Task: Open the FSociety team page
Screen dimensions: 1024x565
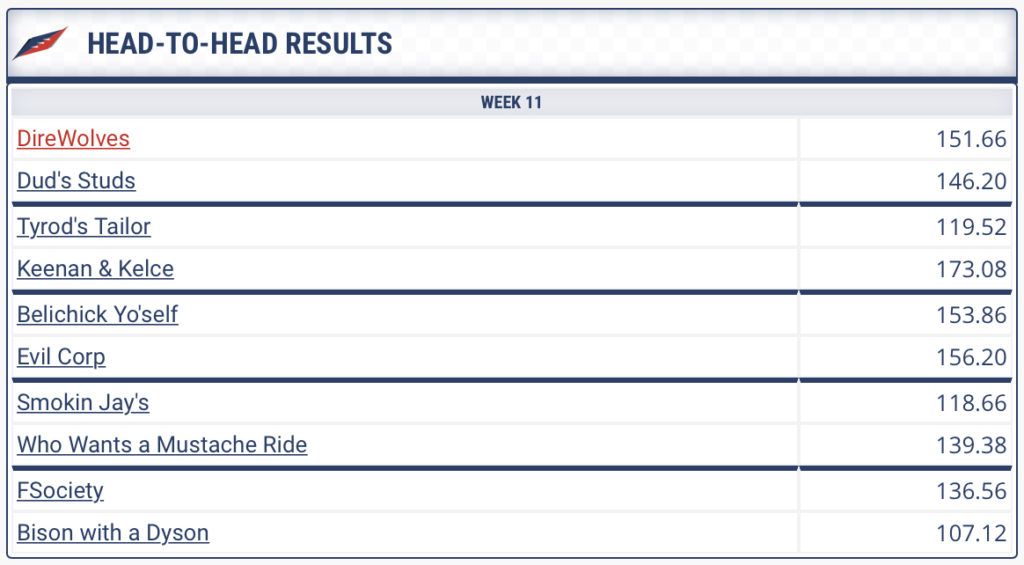Action: click(60, 491)
